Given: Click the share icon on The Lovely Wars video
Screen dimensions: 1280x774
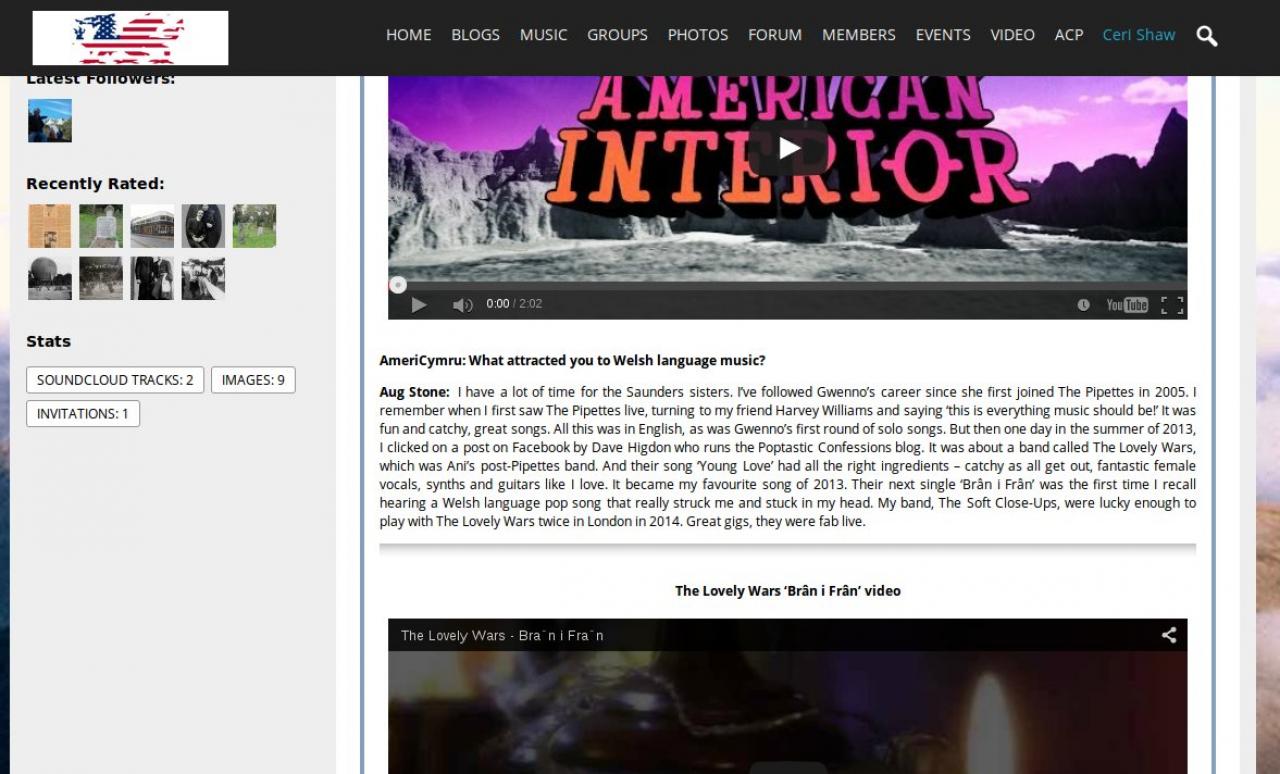Looking at the screenshot, I should click(1168, 634).
